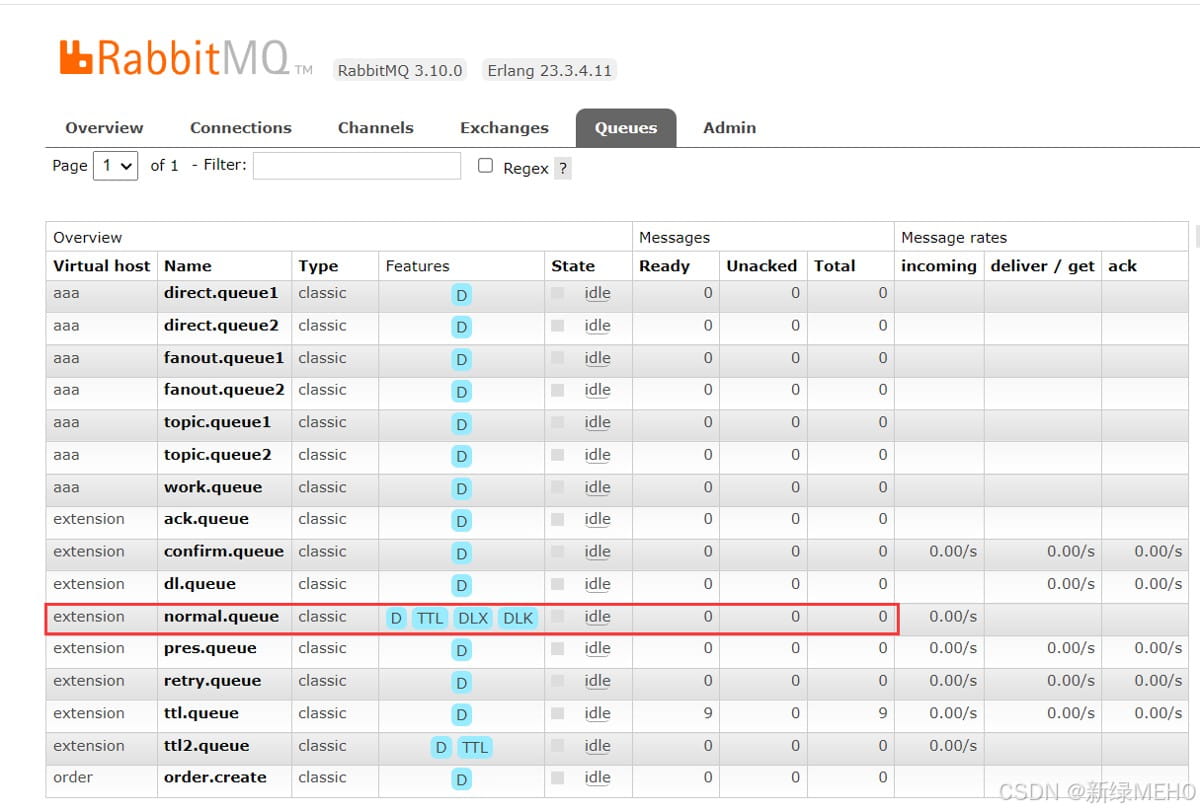Click the Filter text input
Viewport: 1200px width, 811px height.
pos(357,166)
